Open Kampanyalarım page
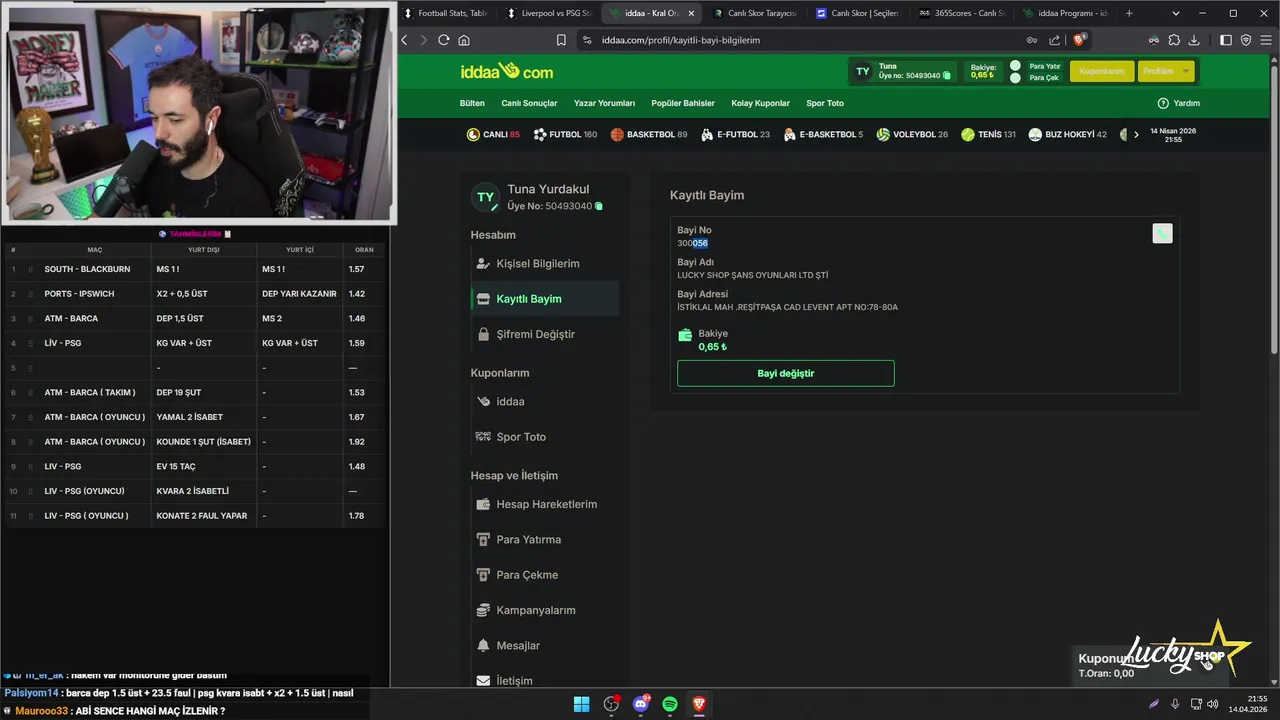The width and height of the screenshot is (1280, 720). [544, 610]
